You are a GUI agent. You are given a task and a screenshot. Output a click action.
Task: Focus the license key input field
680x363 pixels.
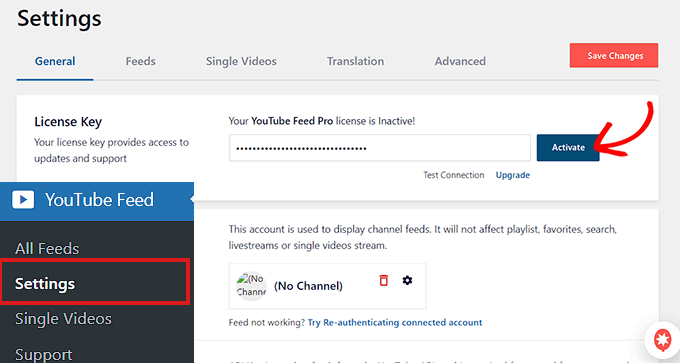coord(379,148)
